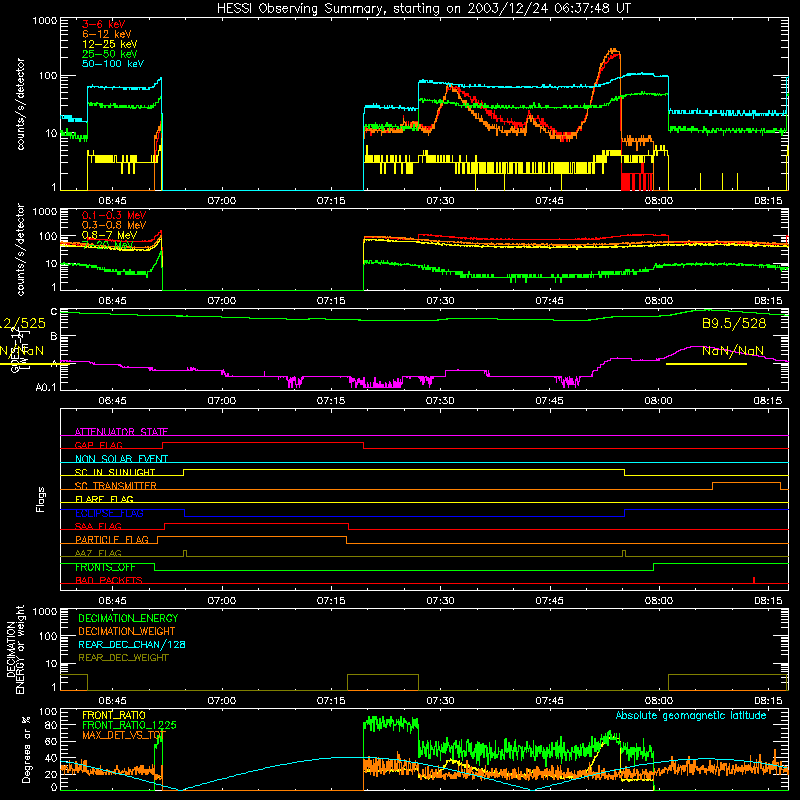Click the DECIMATION_WEIGHT legend label
The height and width of the screenshot is (800, 800).
tap(127, 631)
